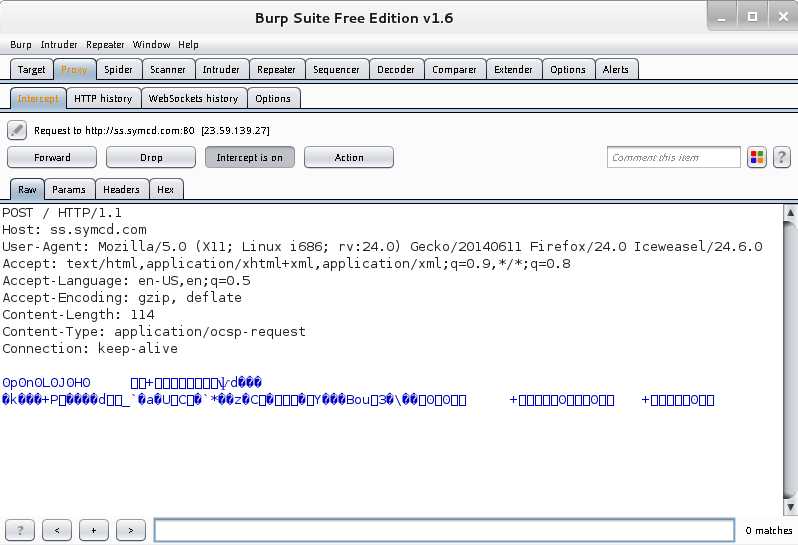
Task: Switch to the Extender tab
Action: (x=514, y=69)
